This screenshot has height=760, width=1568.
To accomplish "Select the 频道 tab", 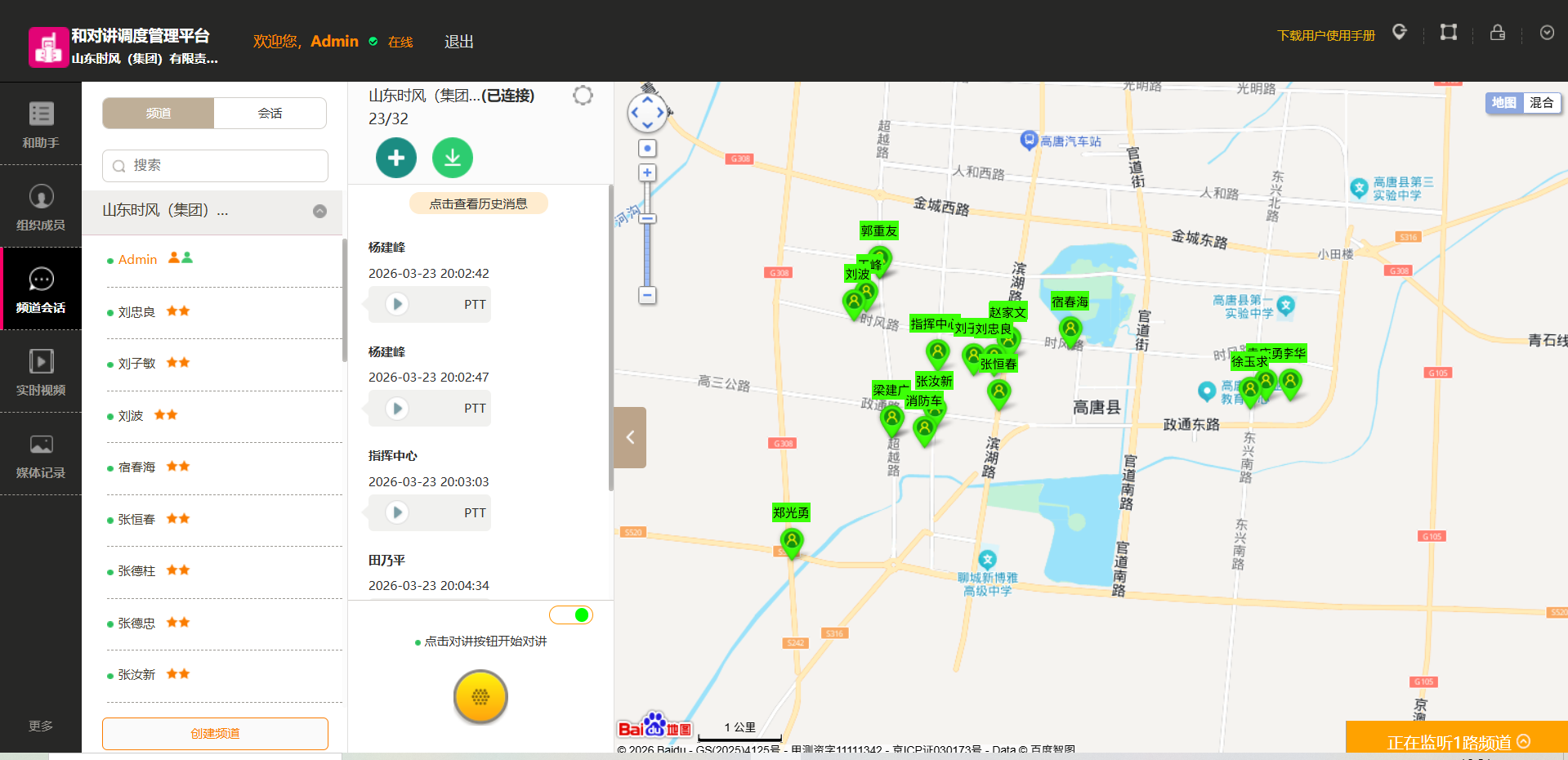I will coord(159,114).
